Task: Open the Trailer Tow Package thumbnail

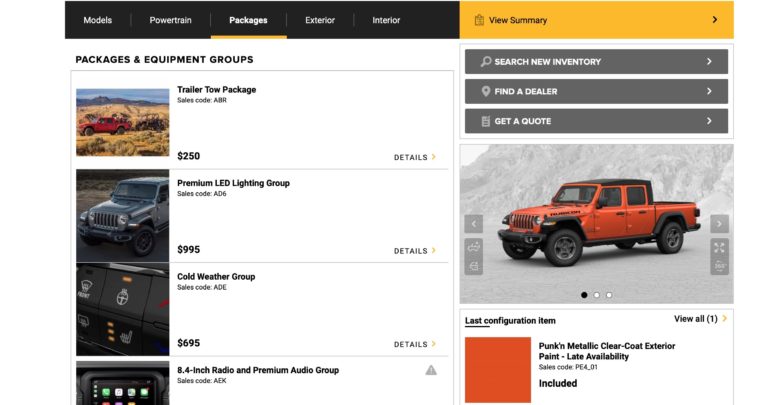Action: click(123, 122)
